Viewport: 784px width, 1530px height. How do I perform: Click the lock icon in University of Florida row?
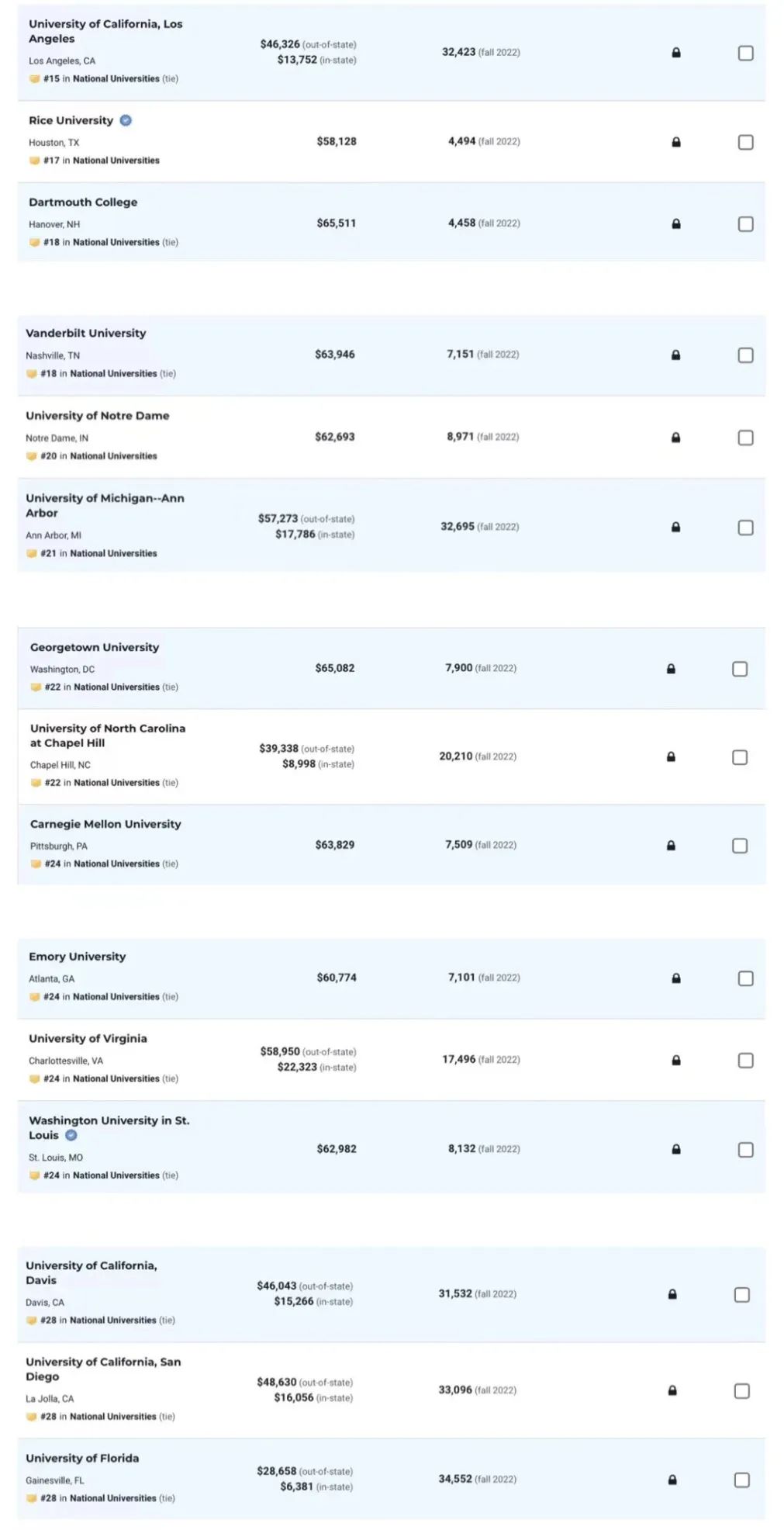point(672,1480)
